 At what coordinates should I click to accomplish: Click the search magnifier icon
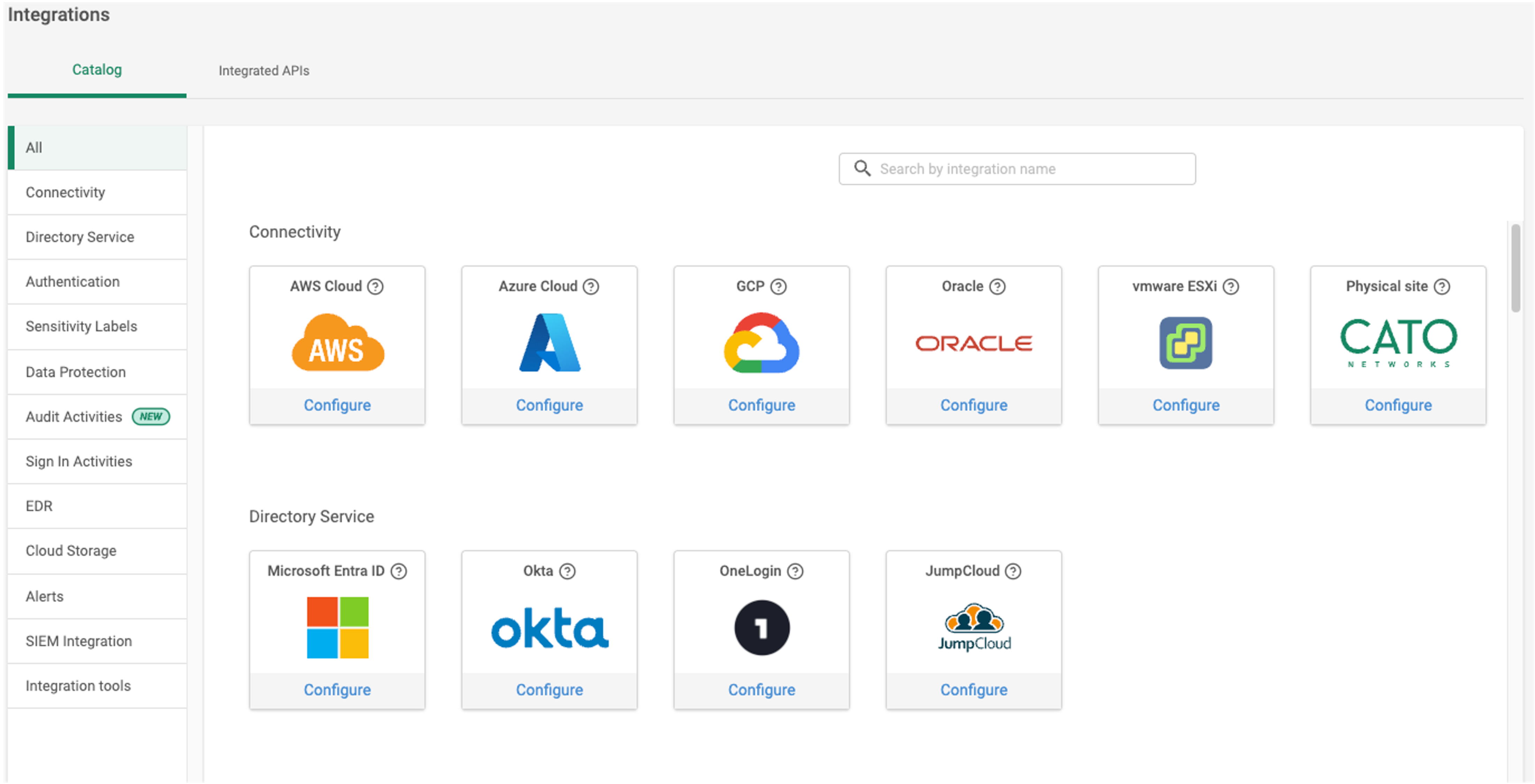862,169
